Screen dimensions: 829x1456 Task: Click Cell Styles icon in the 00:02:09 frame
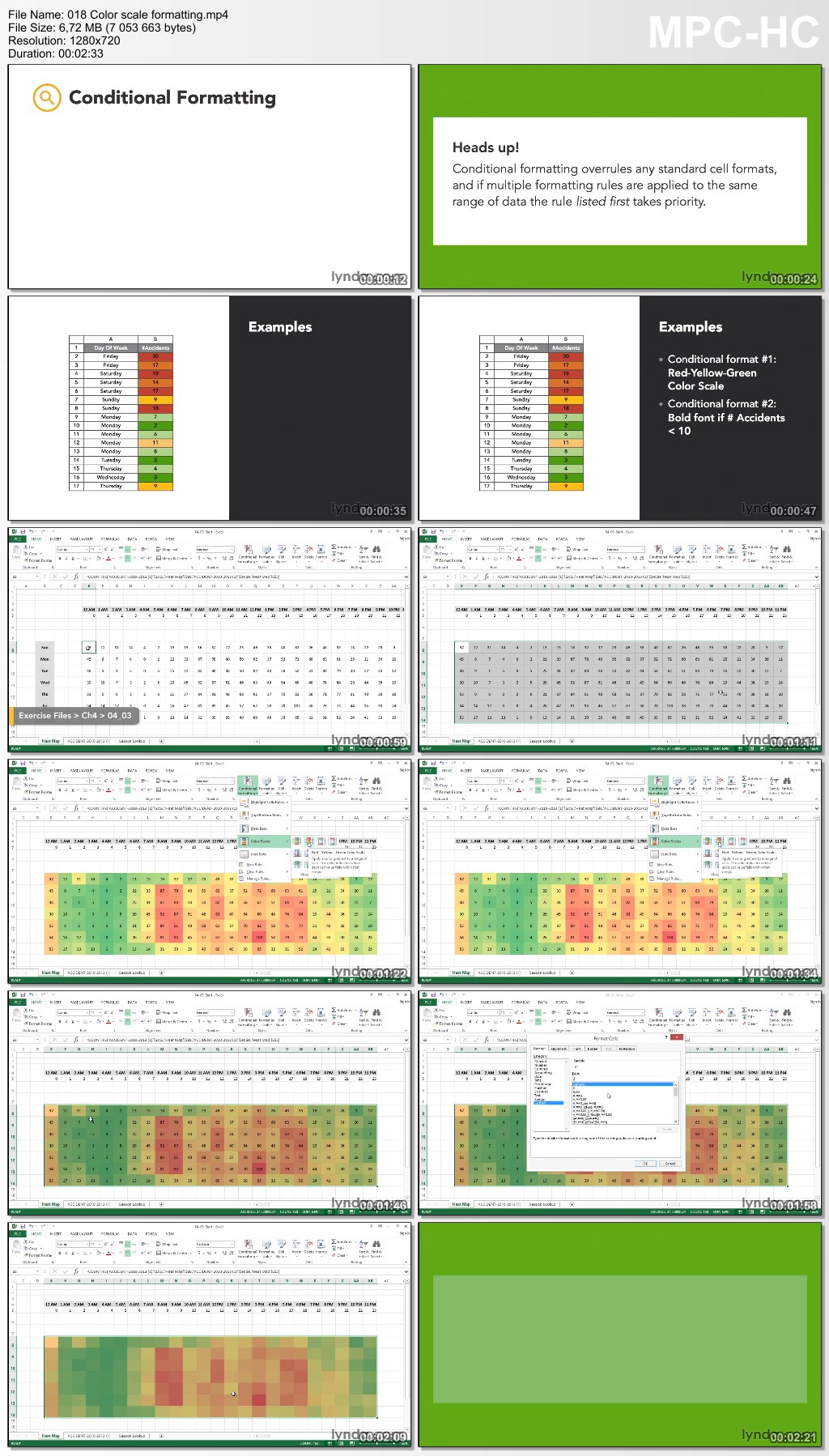point(282,1247)
